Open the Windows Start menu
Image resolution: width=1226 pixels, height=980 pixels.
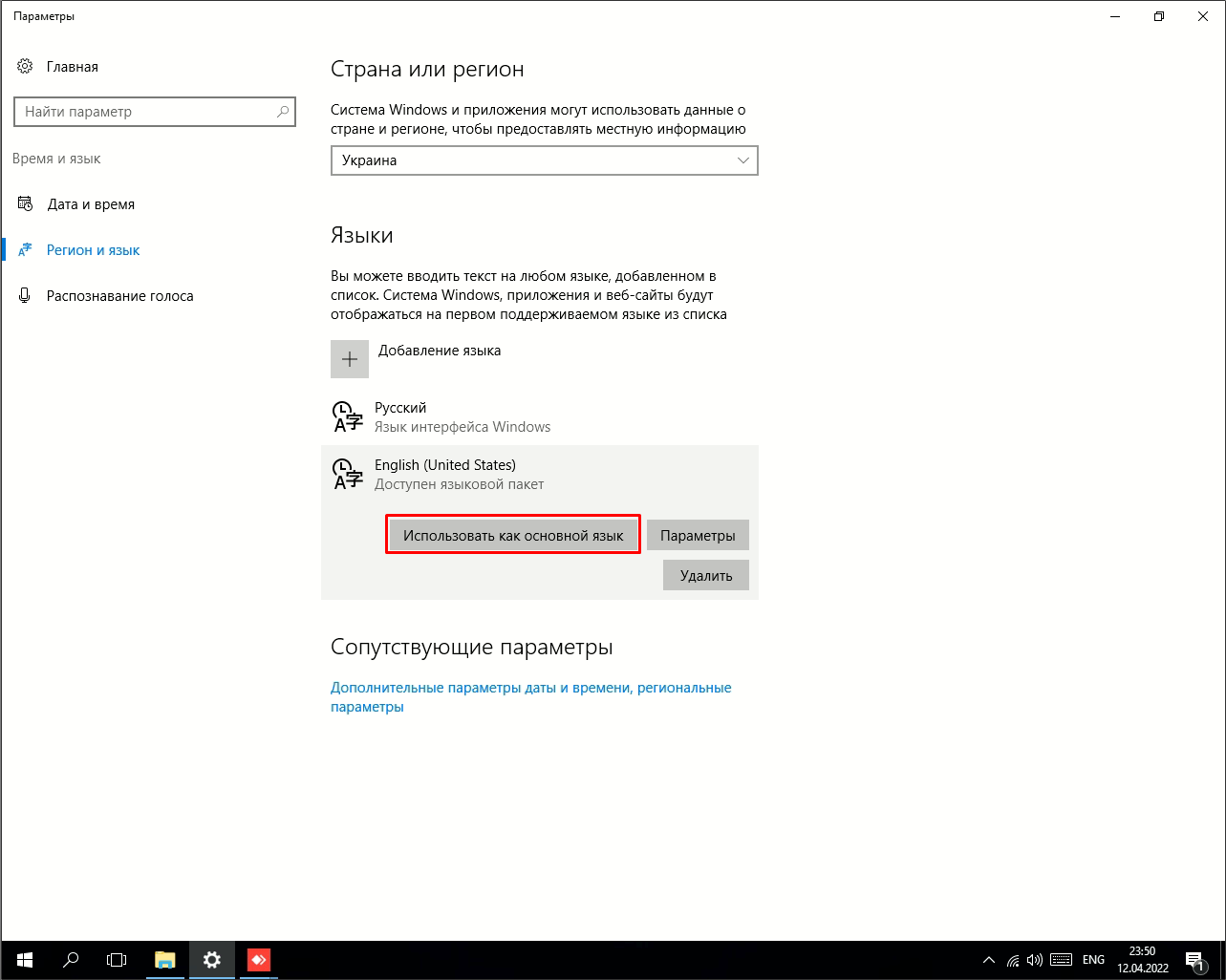click(x=25, y=960)
